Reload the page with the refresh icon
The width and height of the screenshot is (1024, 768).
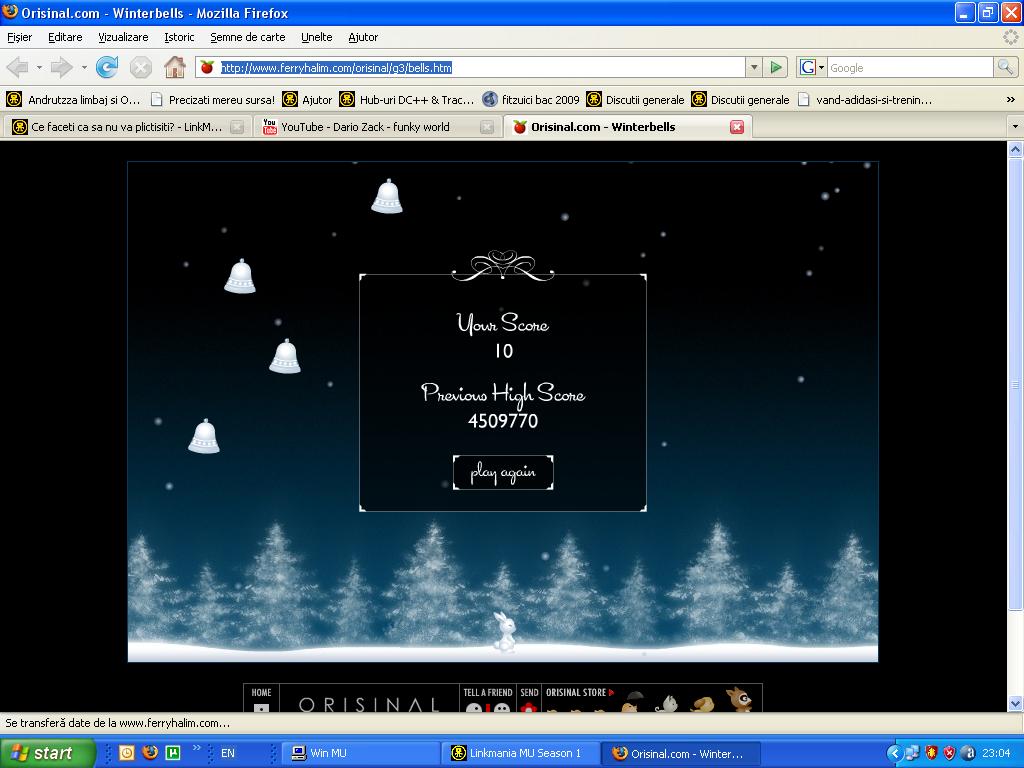click(x=106, y=67)
